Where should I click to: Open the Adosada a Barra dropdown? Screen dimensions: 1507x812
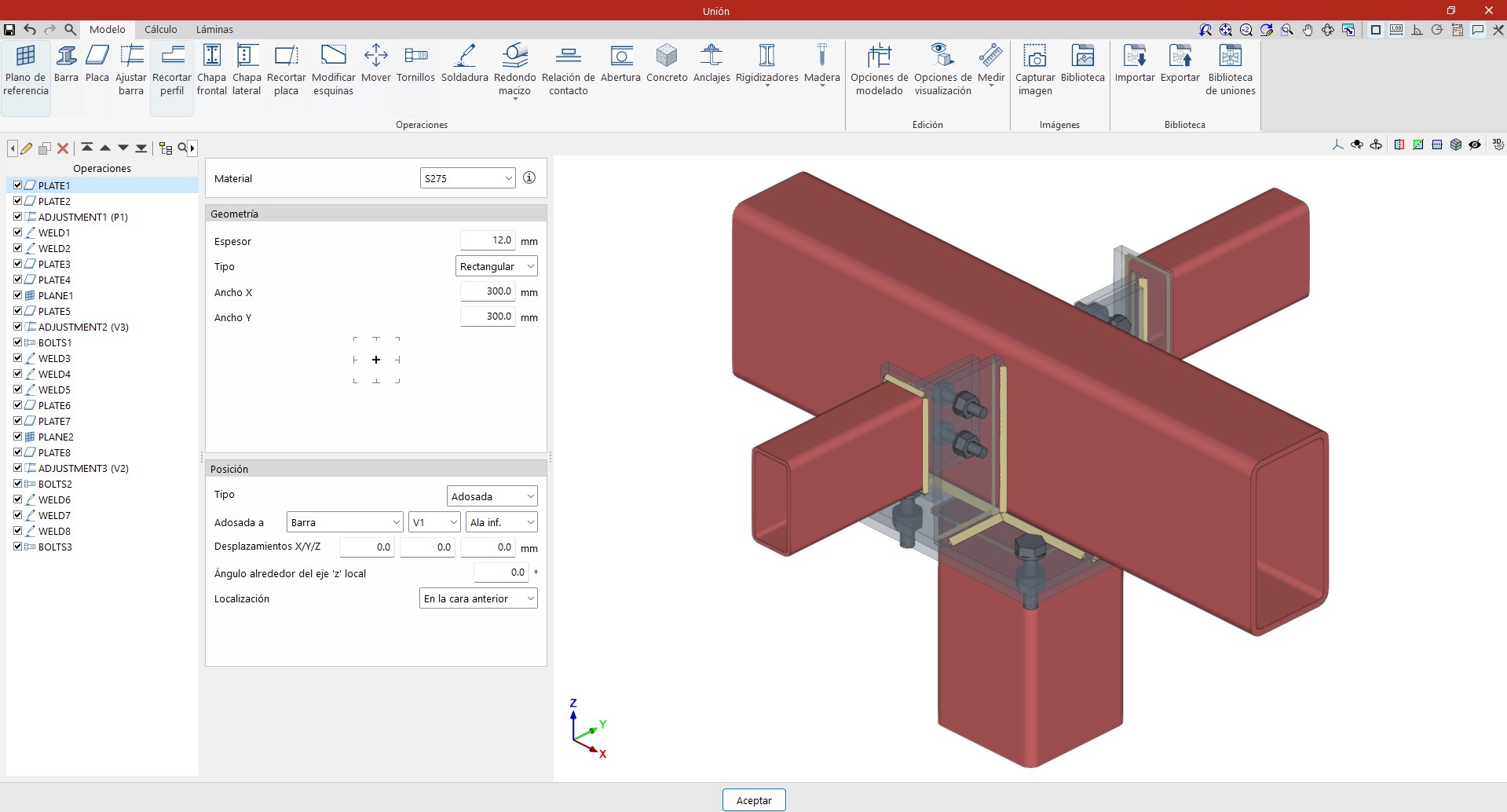[x=345, y=522]
